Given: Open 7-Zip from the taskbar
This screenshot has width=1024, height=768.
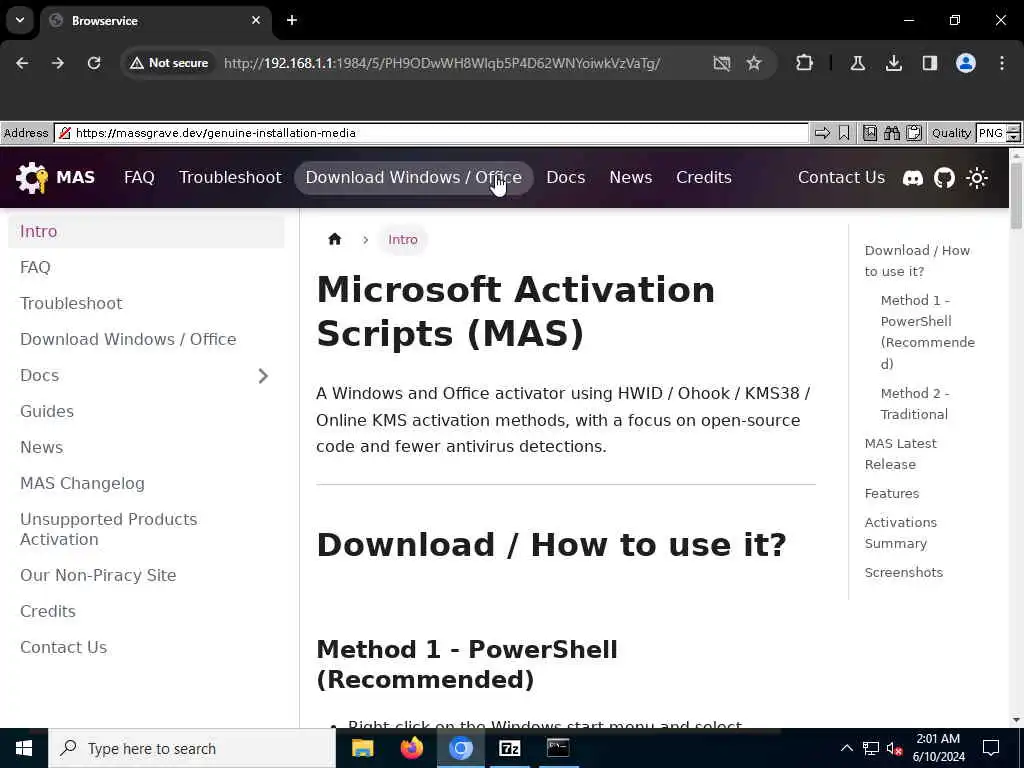Looking at the screenshot, I should [509, 748].
